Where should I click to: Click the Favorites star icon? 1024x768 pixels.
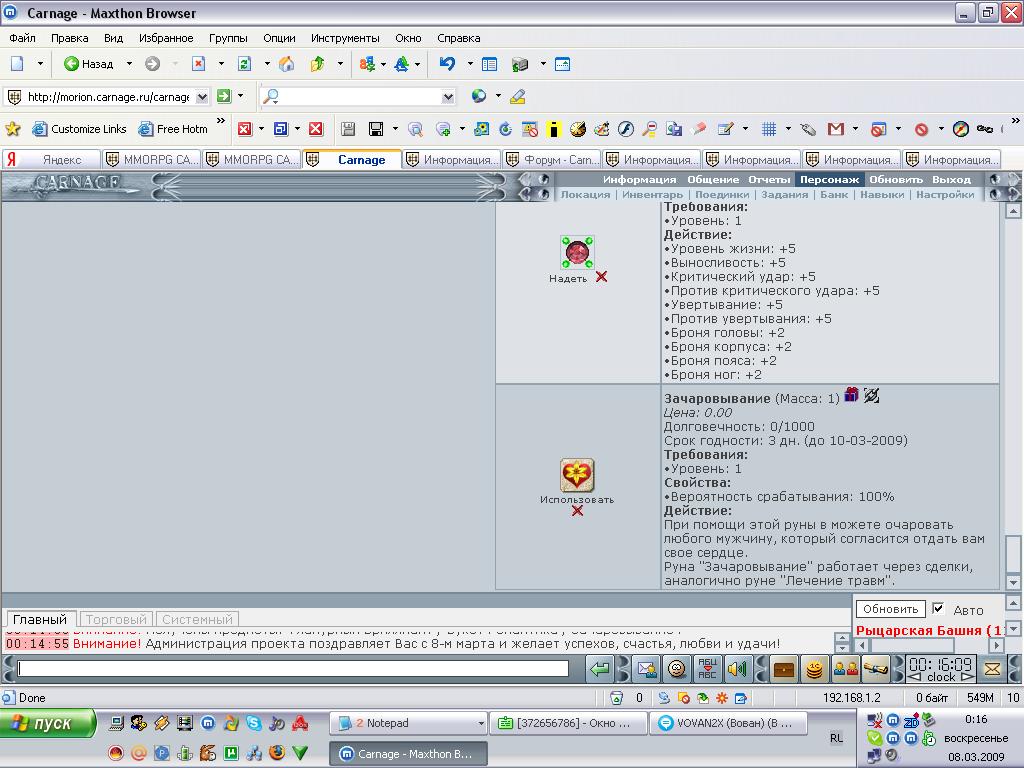point(12,129)
